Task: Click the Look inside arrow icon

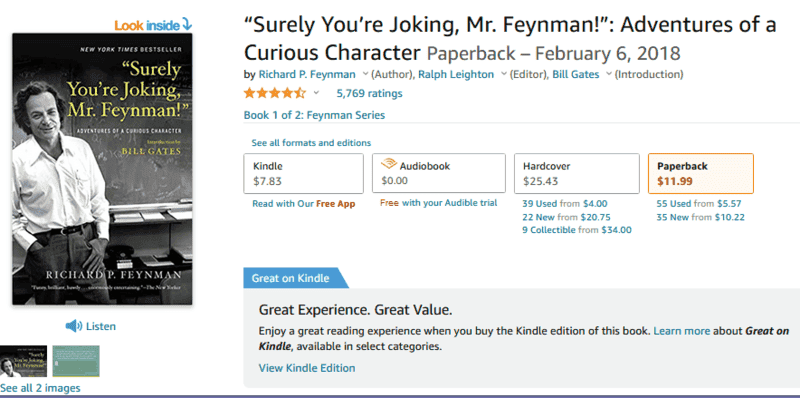Action: 187,24
